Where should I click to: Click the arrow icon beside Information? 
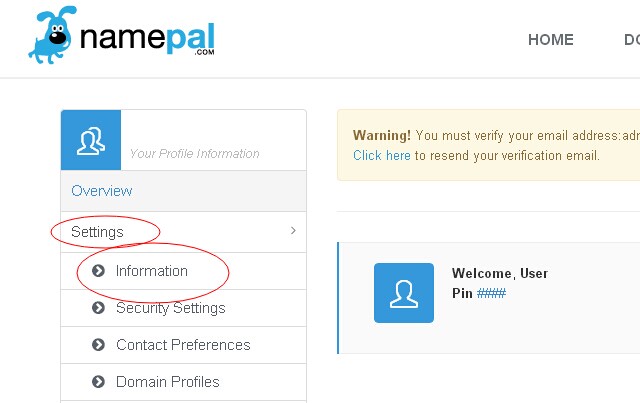click(x=98, y=271)
